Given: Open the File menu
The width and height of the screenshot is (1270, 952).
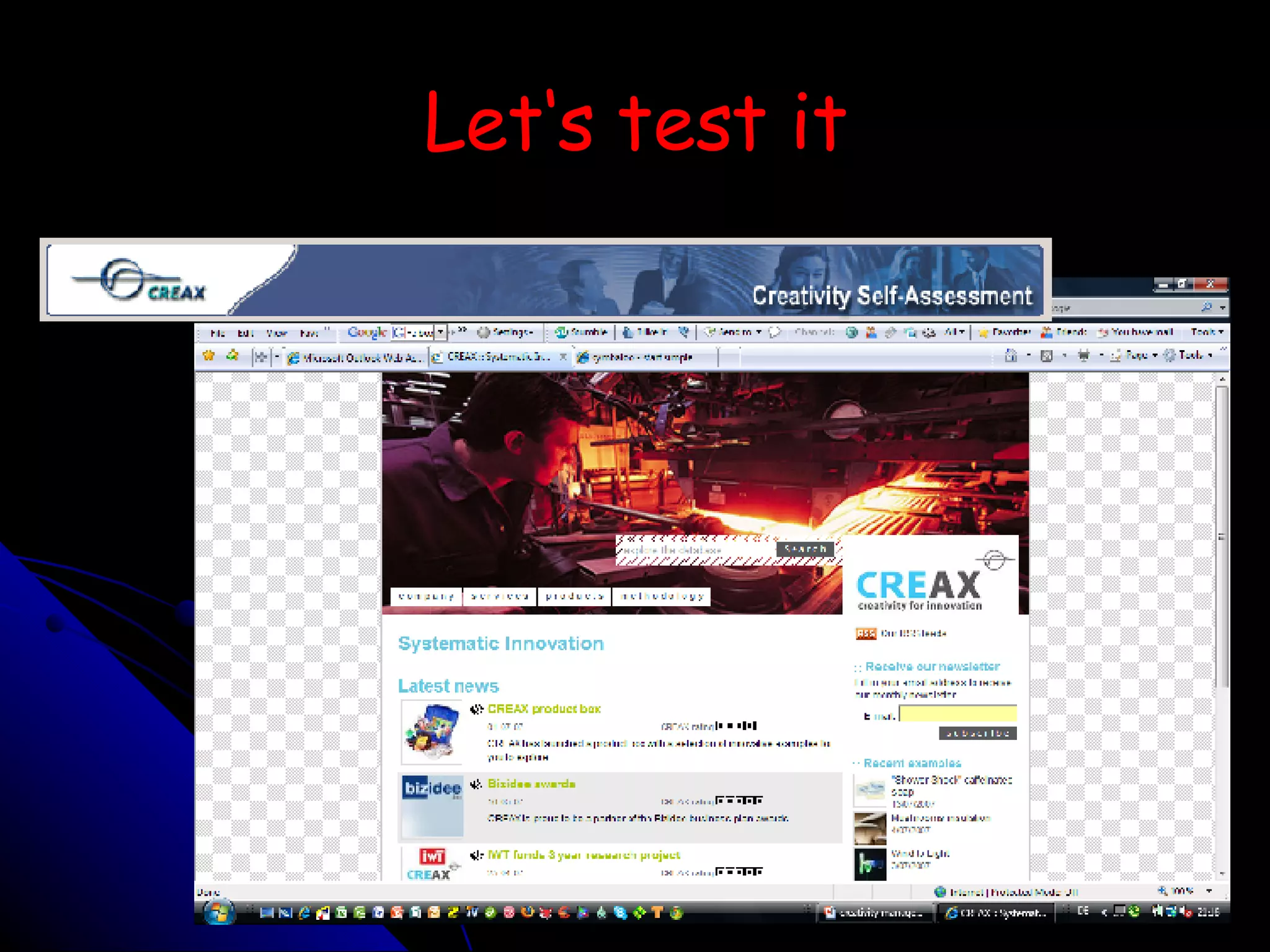Looking at the screenshot, I should pyautogui.click(x=217, y=333).
